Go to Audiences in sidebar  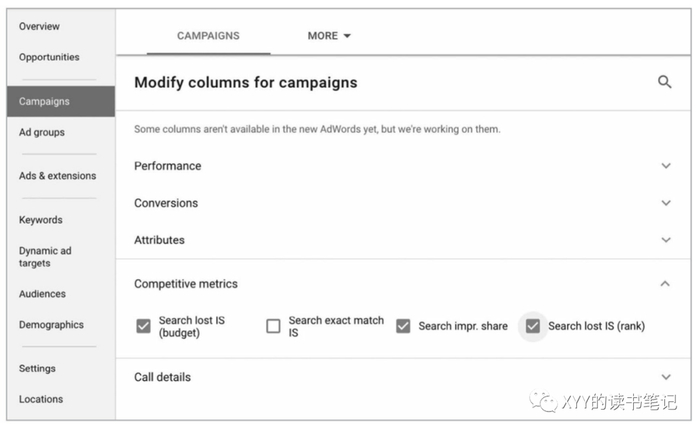pyautogui.click(x=42, y=294)
